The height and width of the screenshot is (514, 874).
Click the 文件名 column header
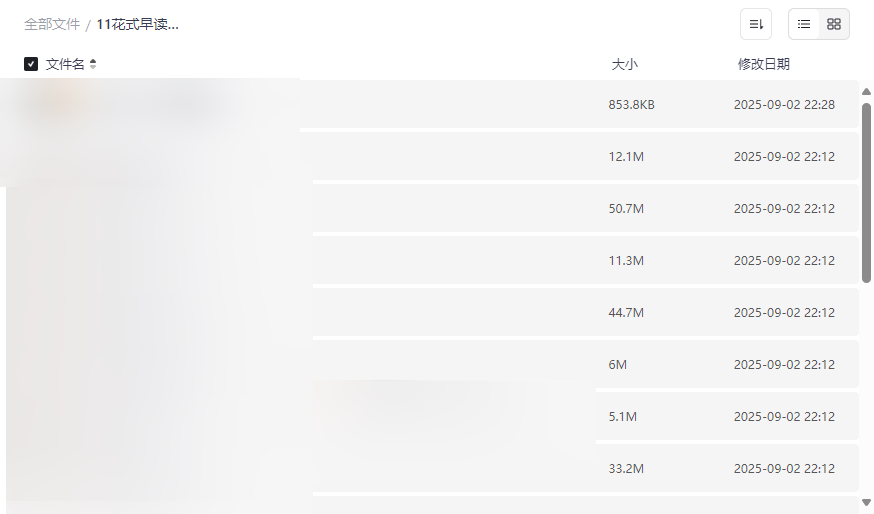point(65,64)
